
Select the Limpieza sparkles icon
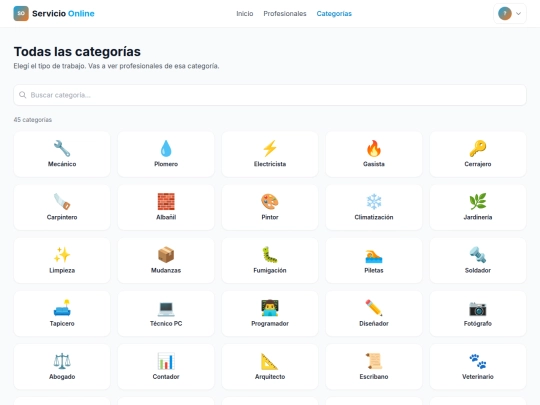click(x=62, y=255)
